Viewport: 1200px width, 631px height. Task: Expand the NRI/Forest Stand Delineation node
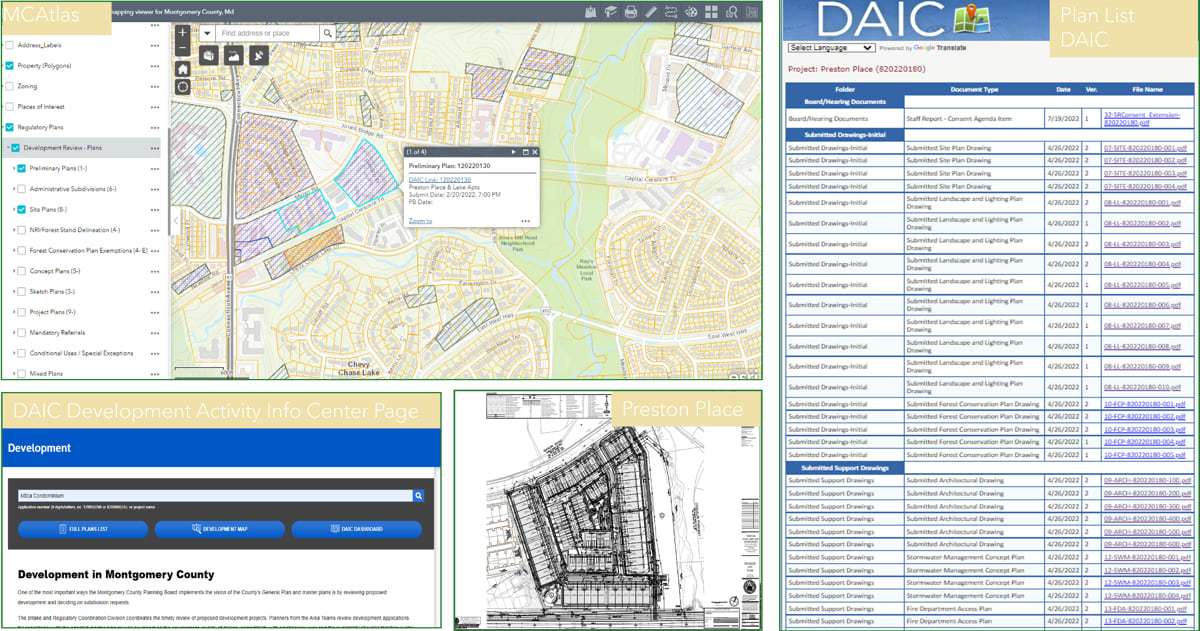(13, 229)
